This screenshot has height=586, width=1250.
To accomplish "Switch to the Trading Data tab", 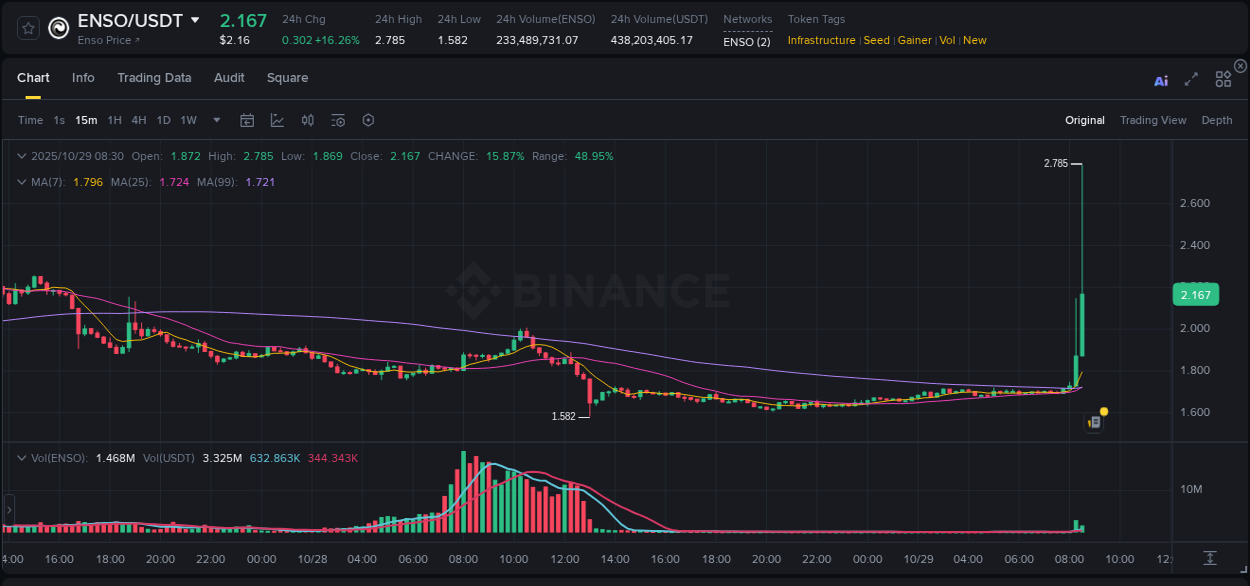I will [x=154, y=78].
